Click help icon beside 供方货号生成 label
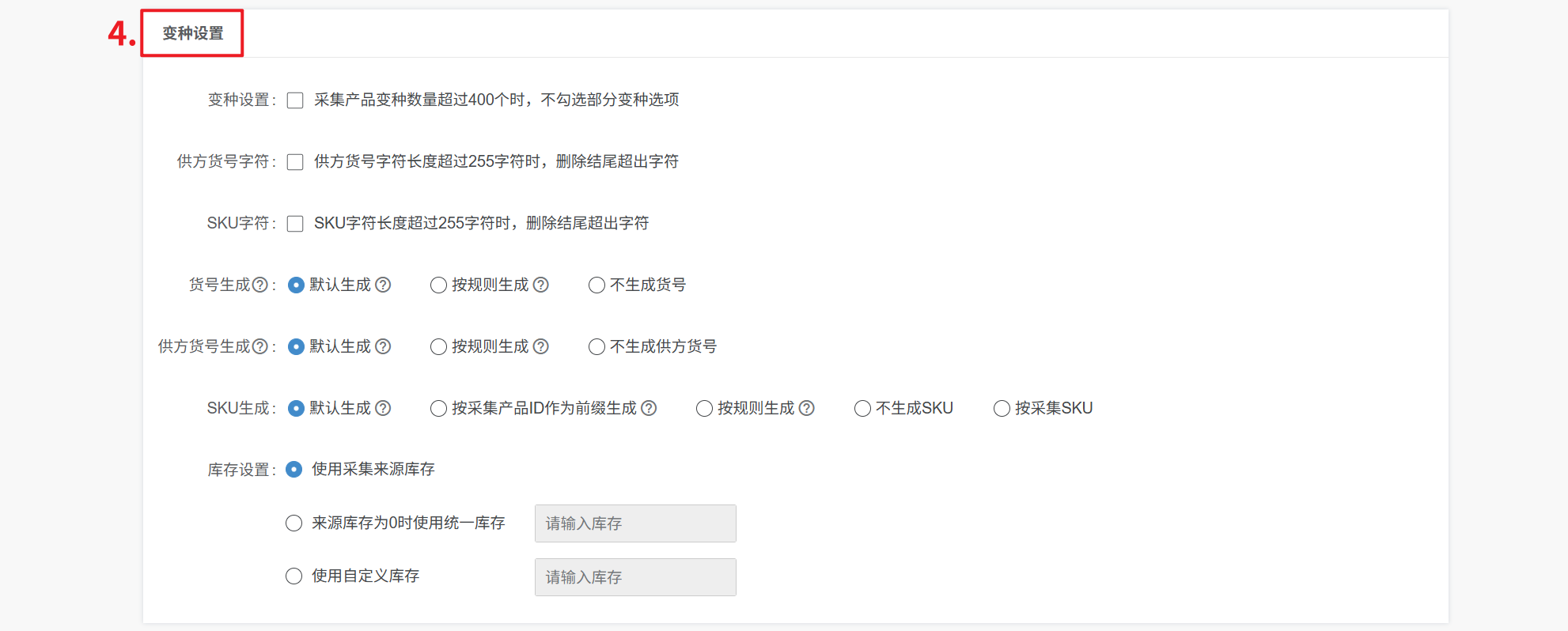The width and height of the screenshot is (1568, 631). 259,346
